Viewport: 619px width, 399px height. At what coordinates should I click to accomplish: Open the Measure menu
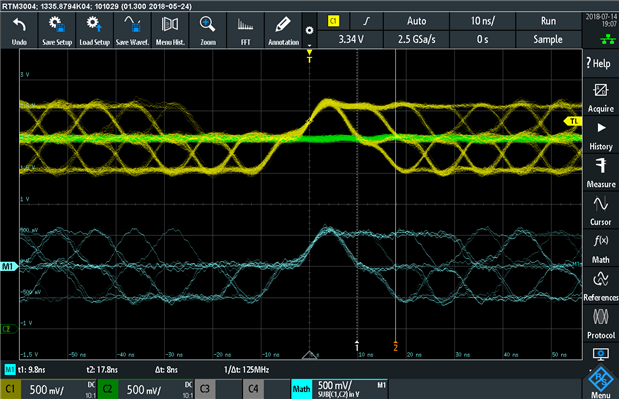[x=600, y=173]
